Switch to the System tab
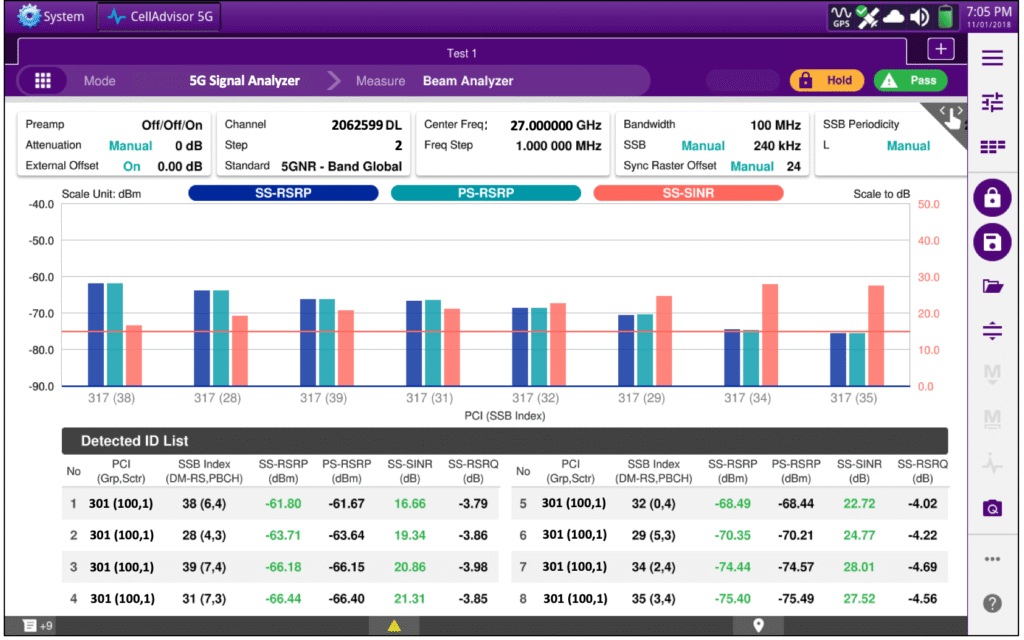 51,17
